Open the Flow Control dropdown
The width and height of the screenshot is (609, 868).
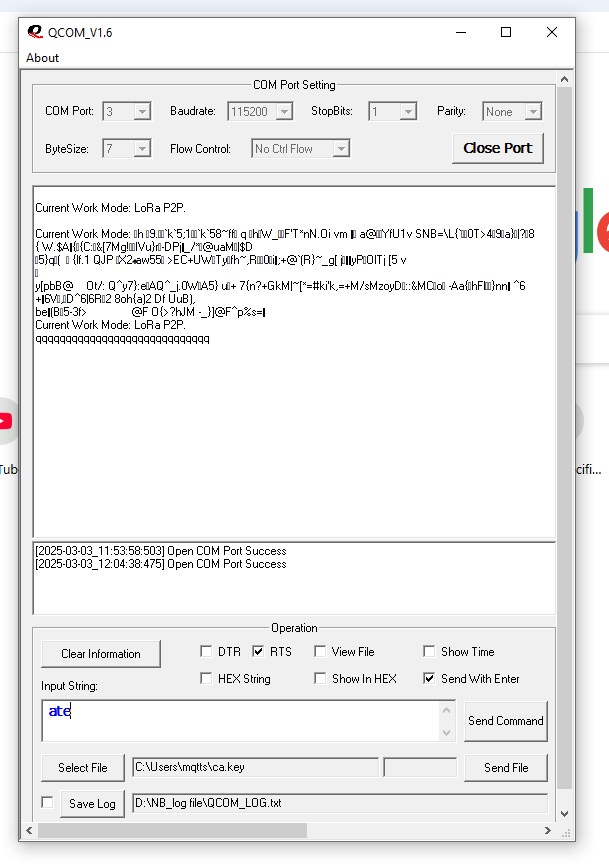click(x=340, y=149)
